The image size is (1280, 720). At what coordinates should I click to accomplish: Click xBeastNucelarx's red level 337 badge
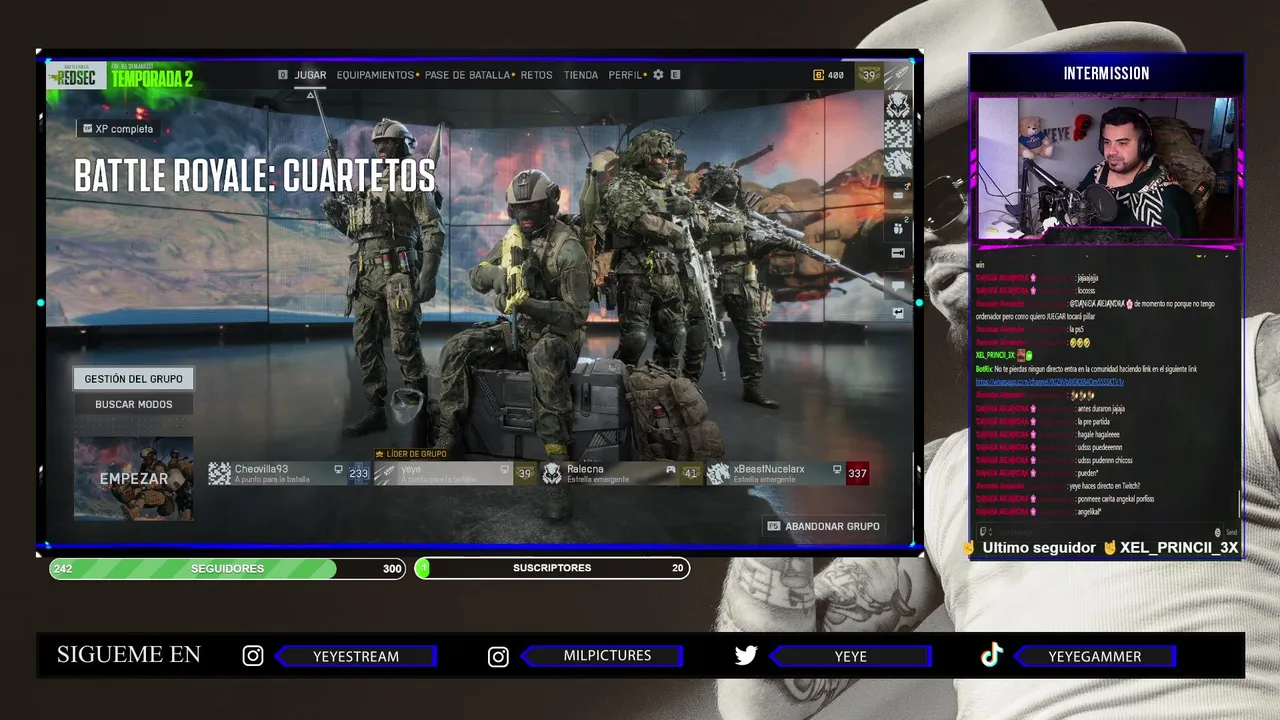tap(857, 473)
